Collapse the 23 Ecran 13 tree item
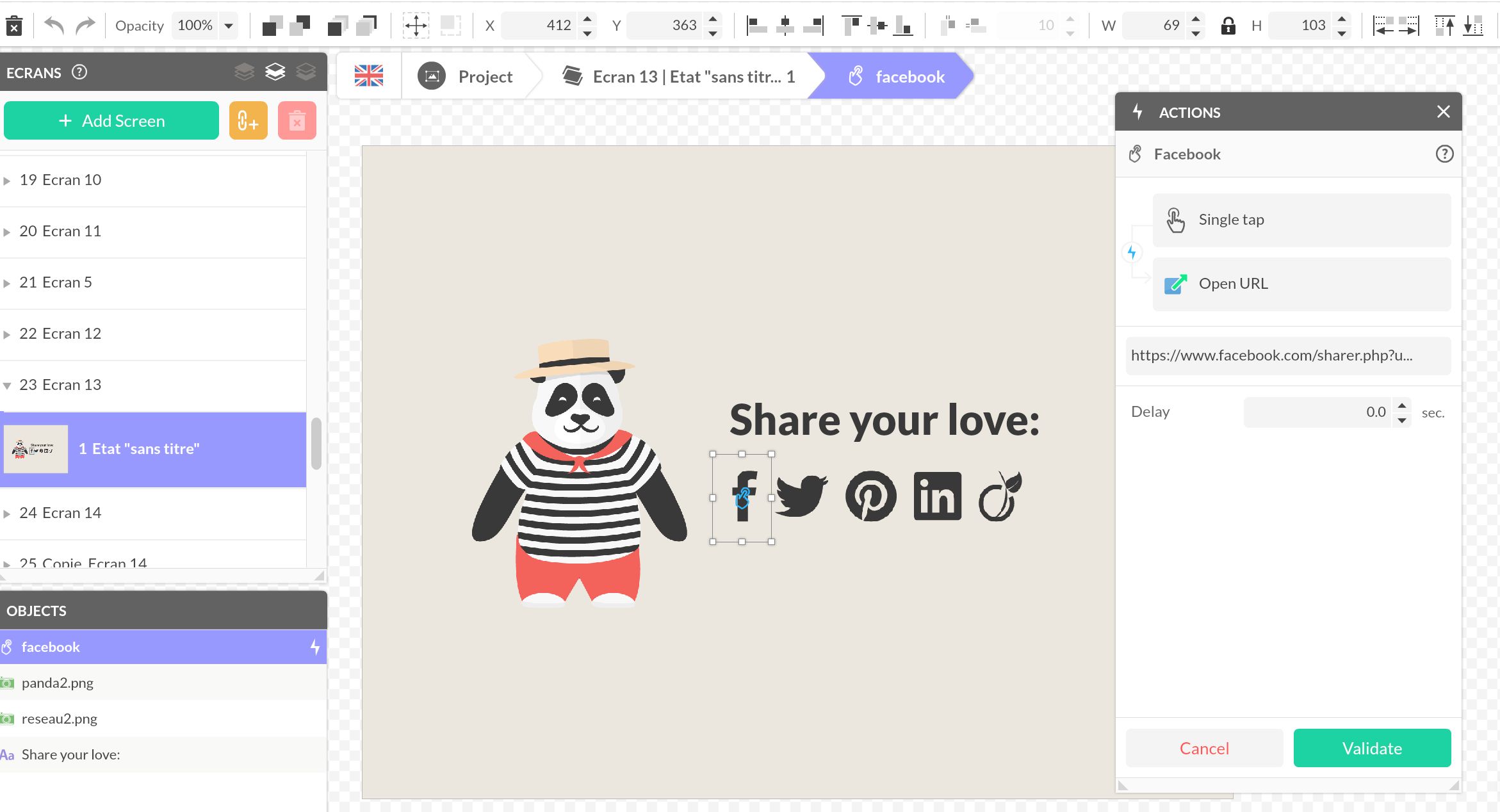This screenshot has height=812, width=1500. pos(7,386)
